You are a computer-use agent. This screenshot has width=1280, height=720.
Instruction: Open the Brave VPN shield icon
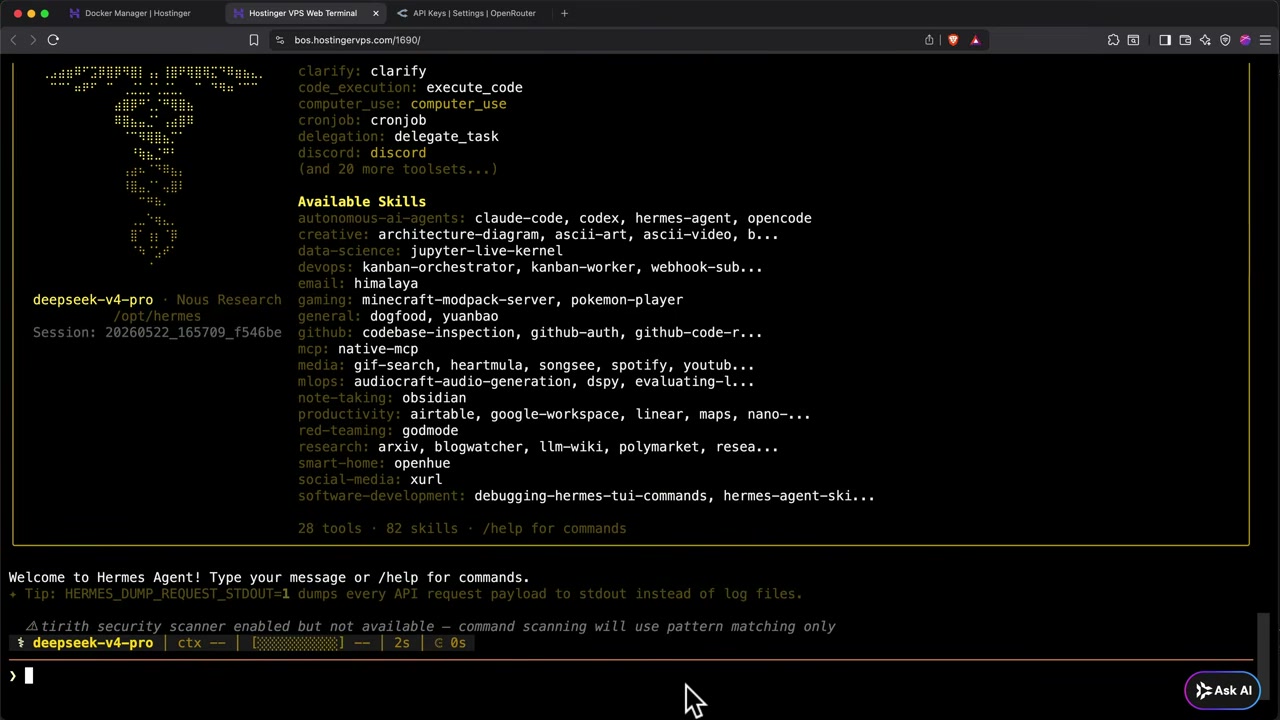click(1225, 40)
